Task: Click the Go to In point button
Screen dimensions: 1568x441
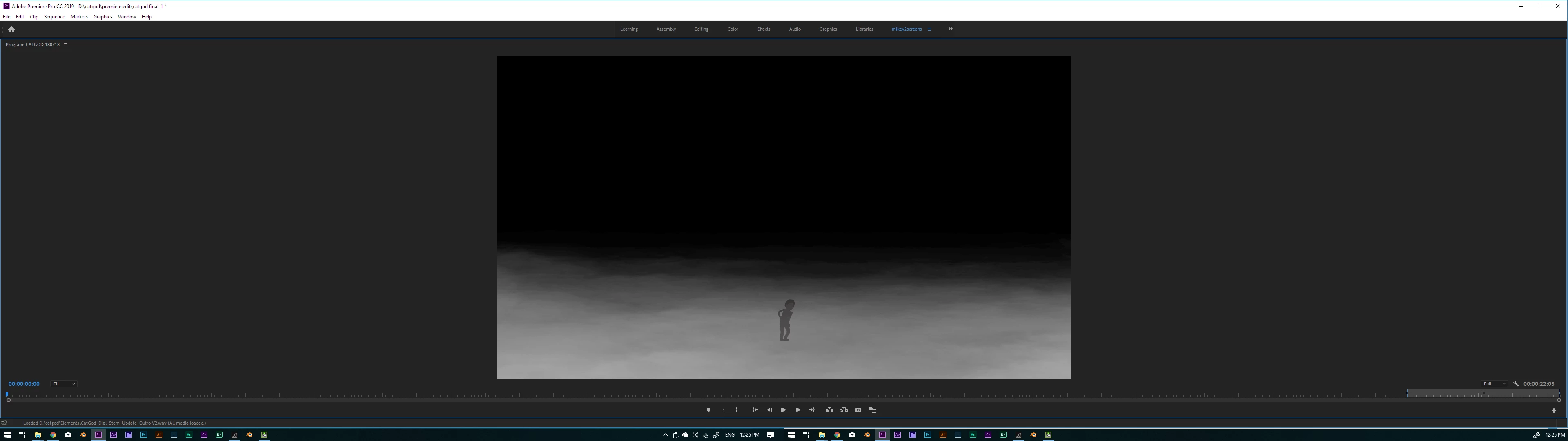Action: (755, 410)
